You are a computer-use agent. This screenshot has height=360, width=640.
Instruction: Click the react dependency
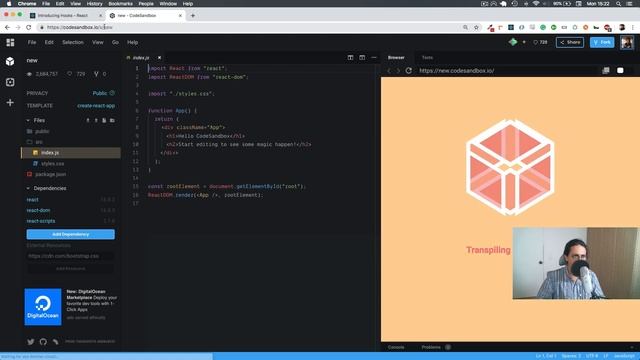pyautogui.click(x=33, y=200)
